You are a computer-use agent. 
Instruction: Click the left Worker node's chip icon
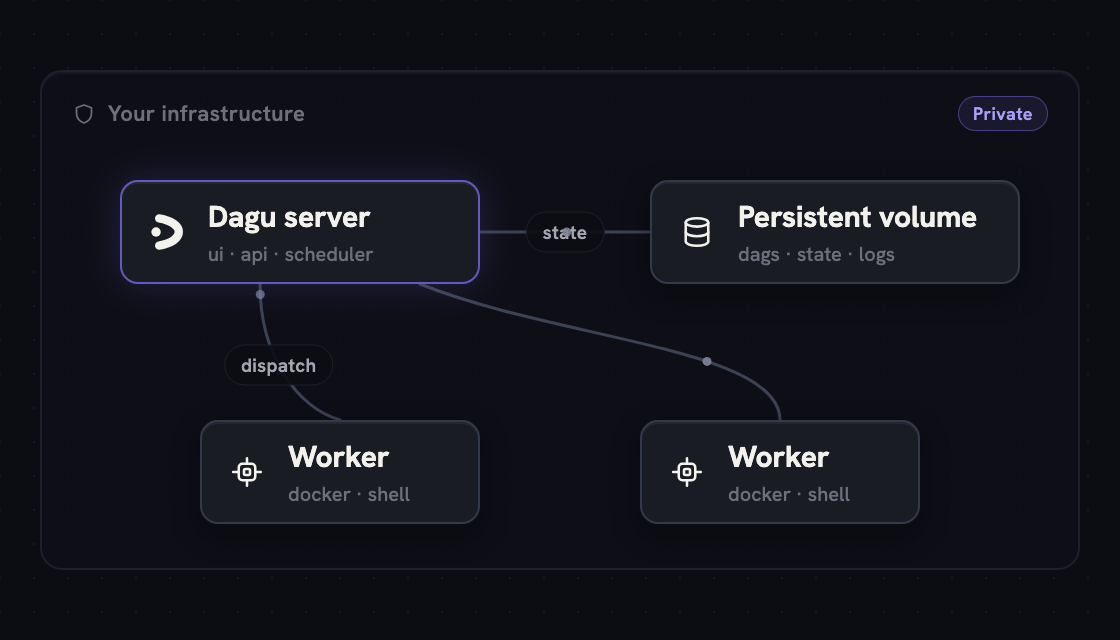point(247,472)
